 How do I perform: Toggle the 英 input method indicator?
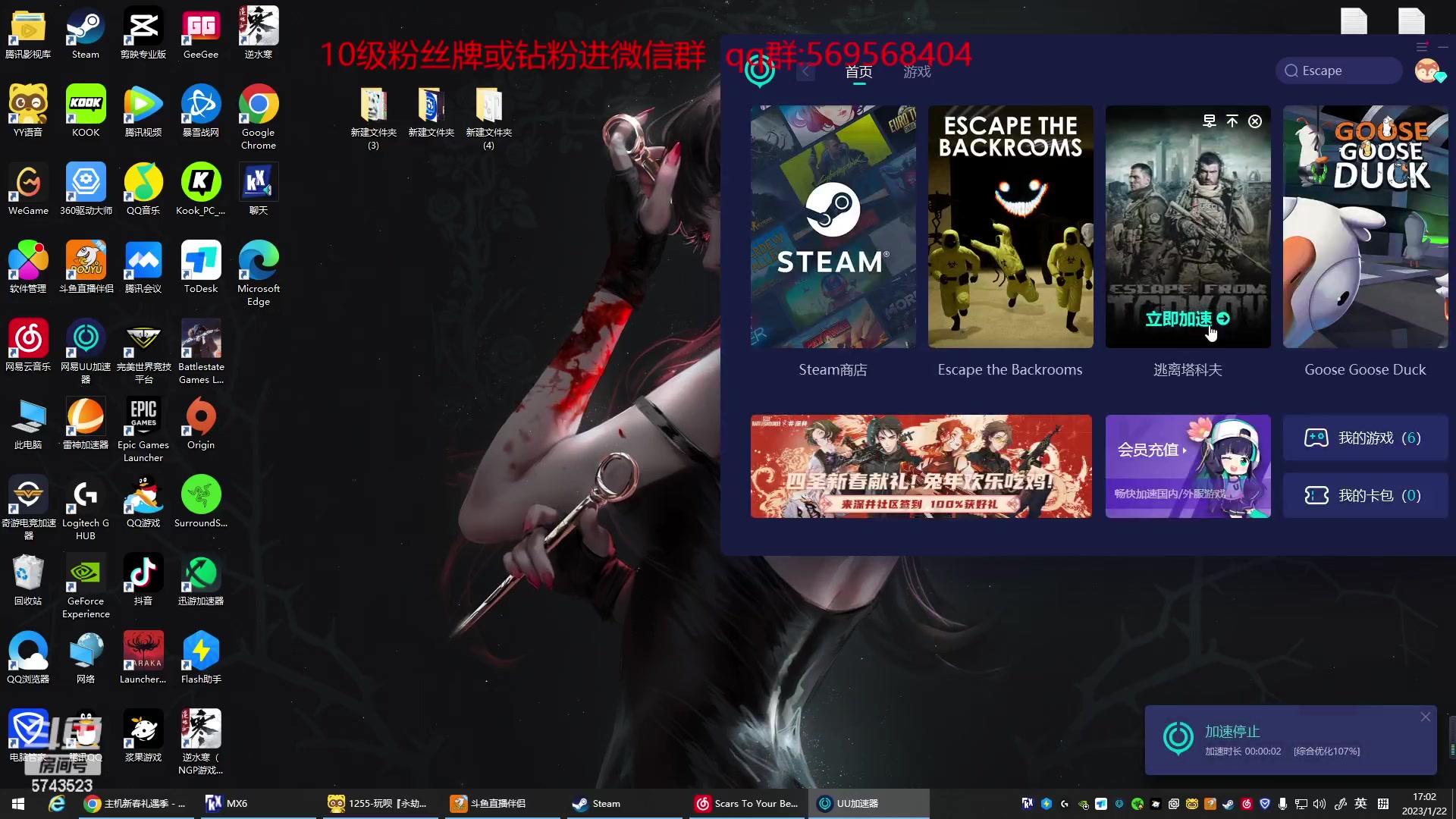(1360, 804)
